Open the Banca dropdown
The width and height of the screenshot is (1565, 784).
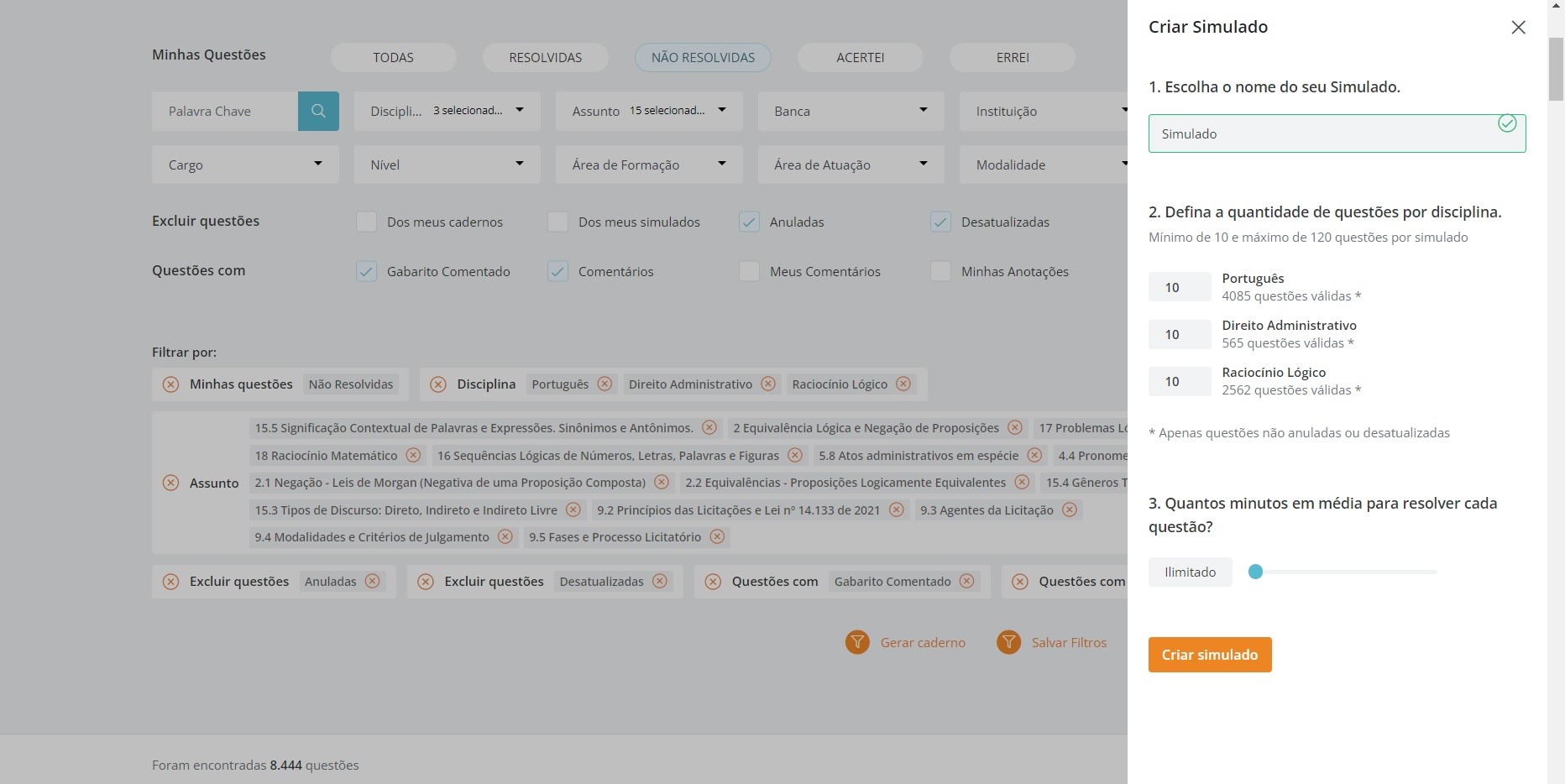tap(851, 111)
